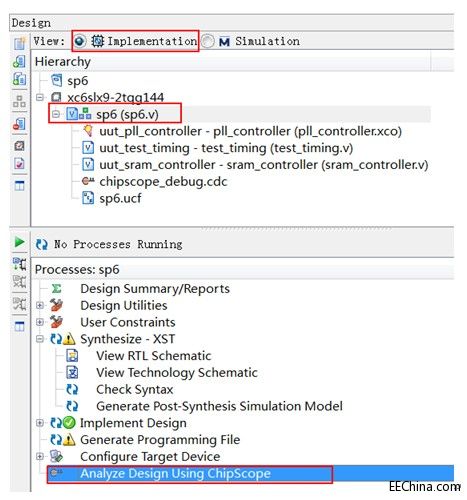Viewport: 467px width, 500px height.
Task: Click warning icon on Generate Programming File
Action: [69, 440]
